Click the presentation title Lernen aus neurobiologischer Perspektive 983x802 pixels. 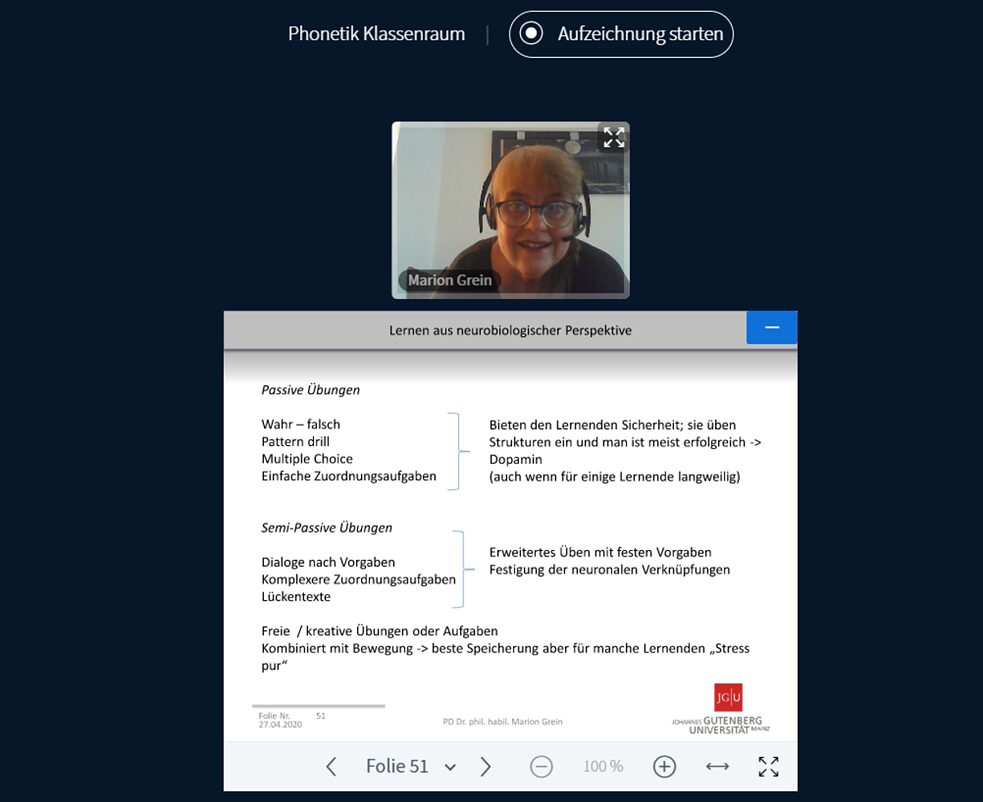coord(510,330)
